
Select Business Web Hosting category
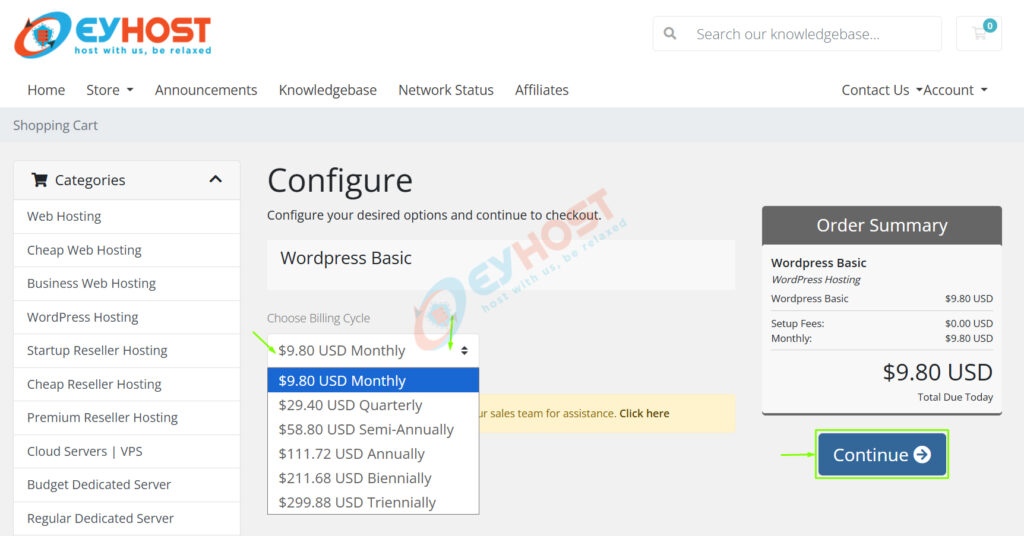[x=127, y=283]
